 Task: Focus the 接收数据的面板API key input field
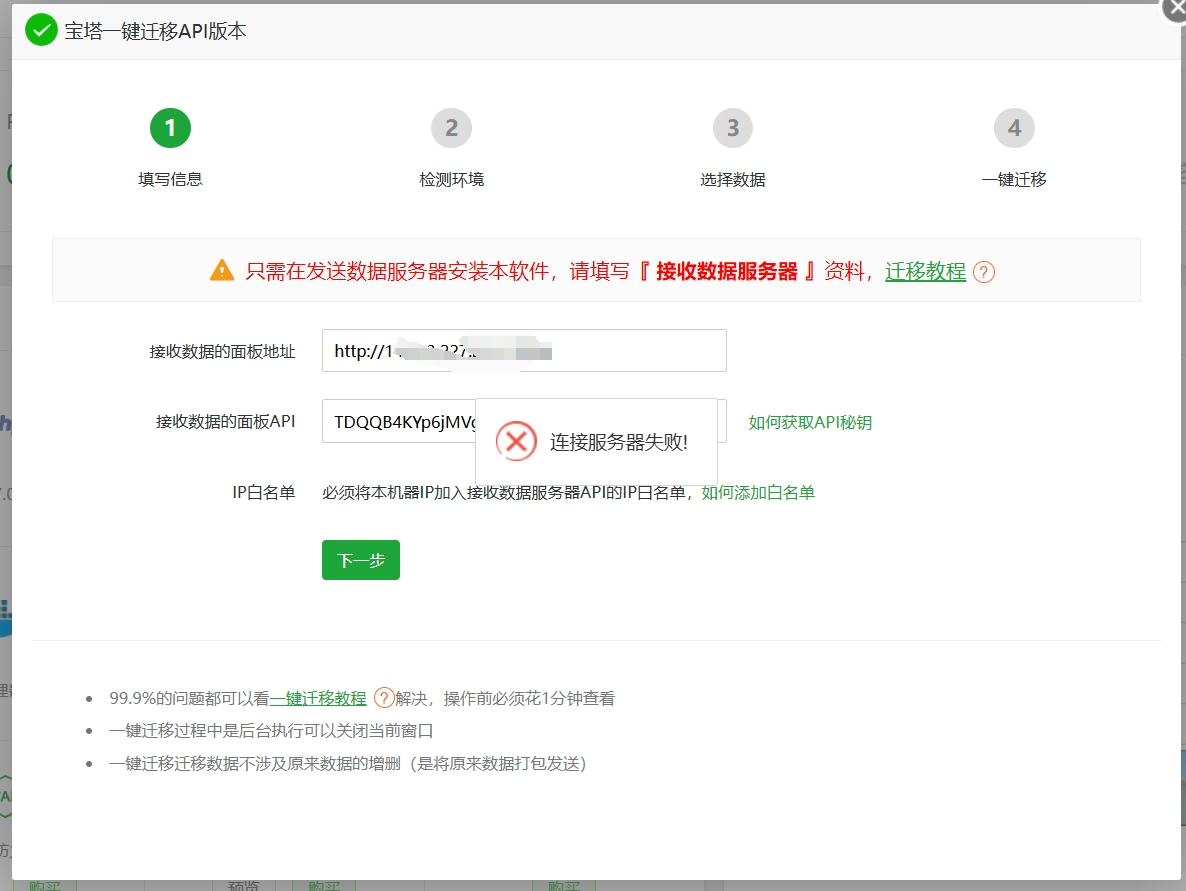pos(524,421)
